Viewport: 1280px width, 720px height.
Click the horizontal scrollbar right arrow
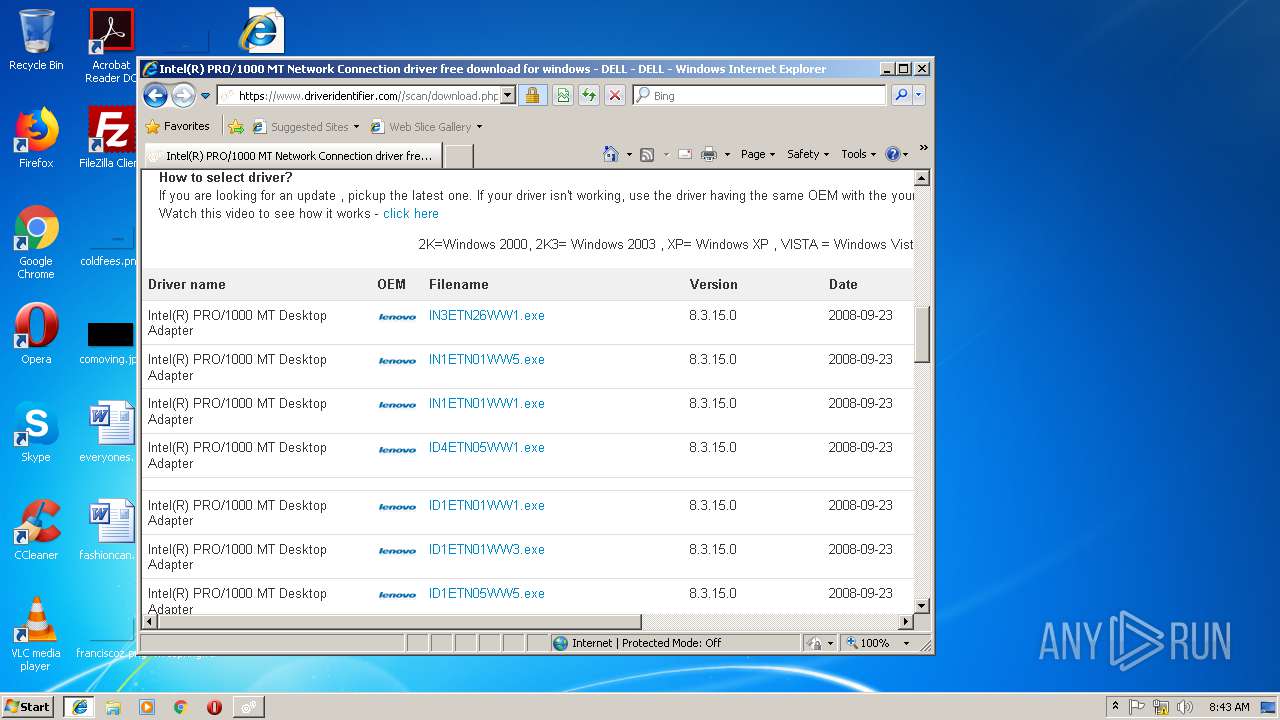click(906, 621)
